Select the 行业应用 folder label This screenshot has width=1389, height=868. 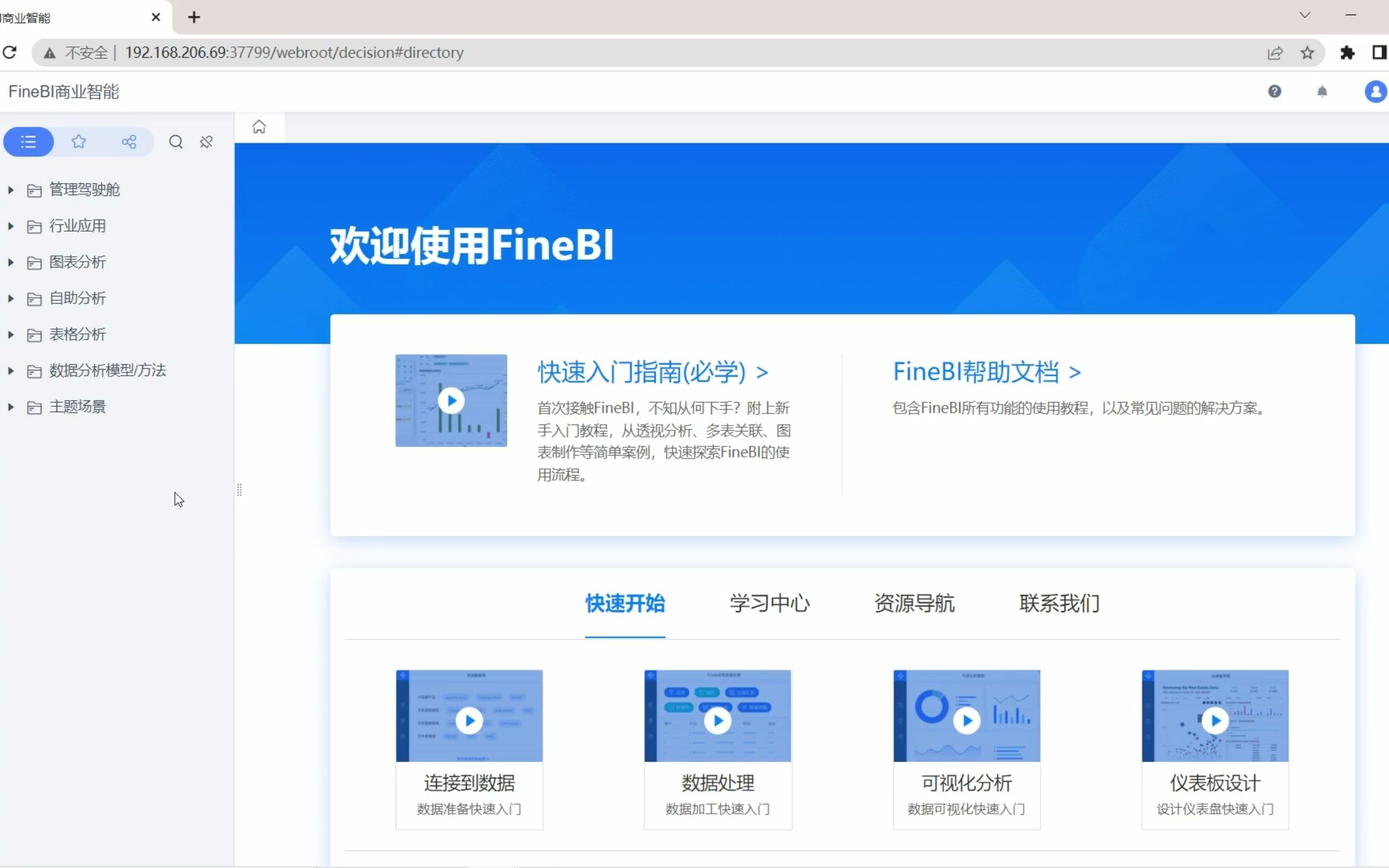click(x=78, y=226)
